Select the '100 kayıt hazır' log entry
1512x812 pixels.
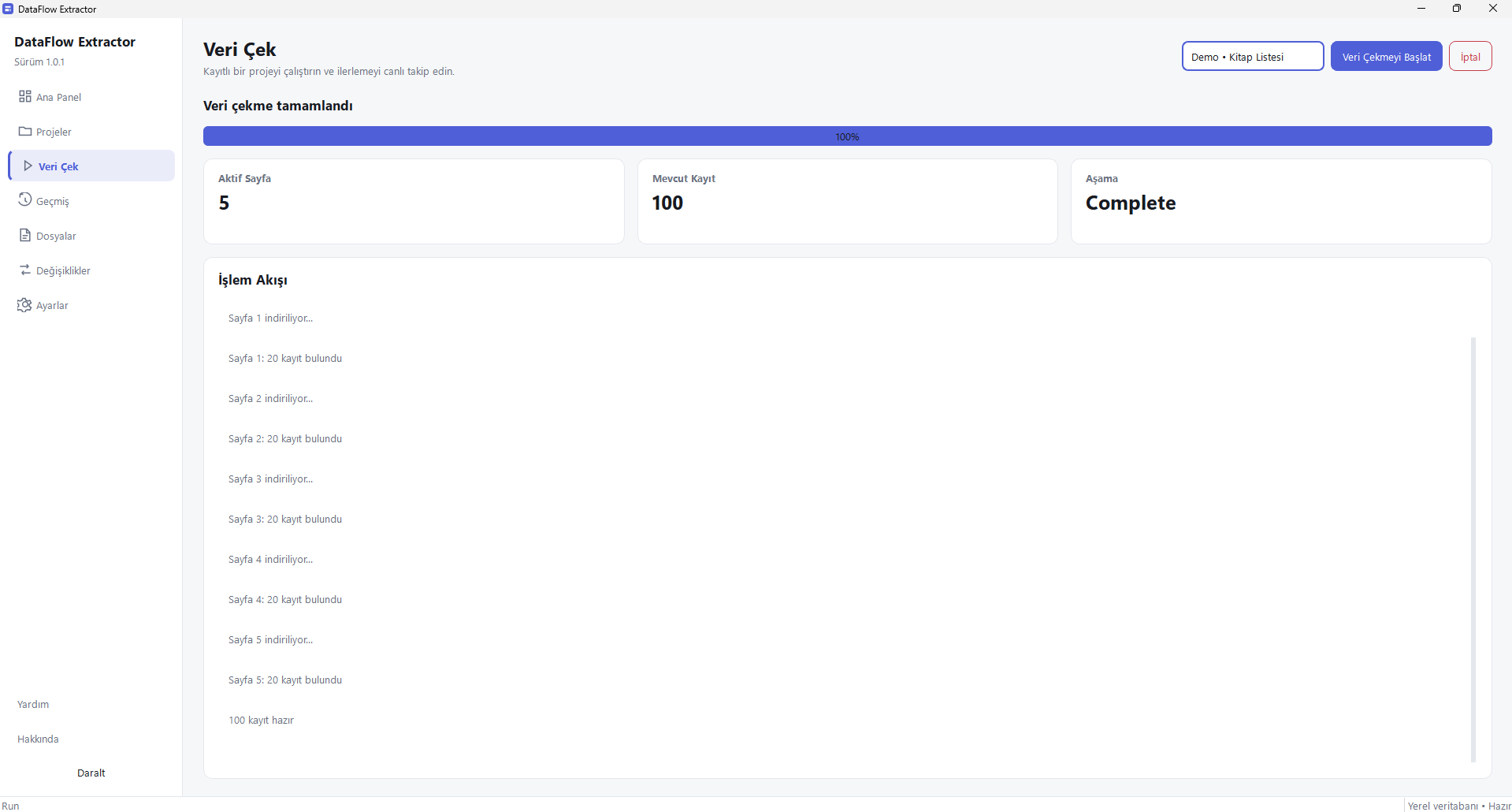click(261, 720)
